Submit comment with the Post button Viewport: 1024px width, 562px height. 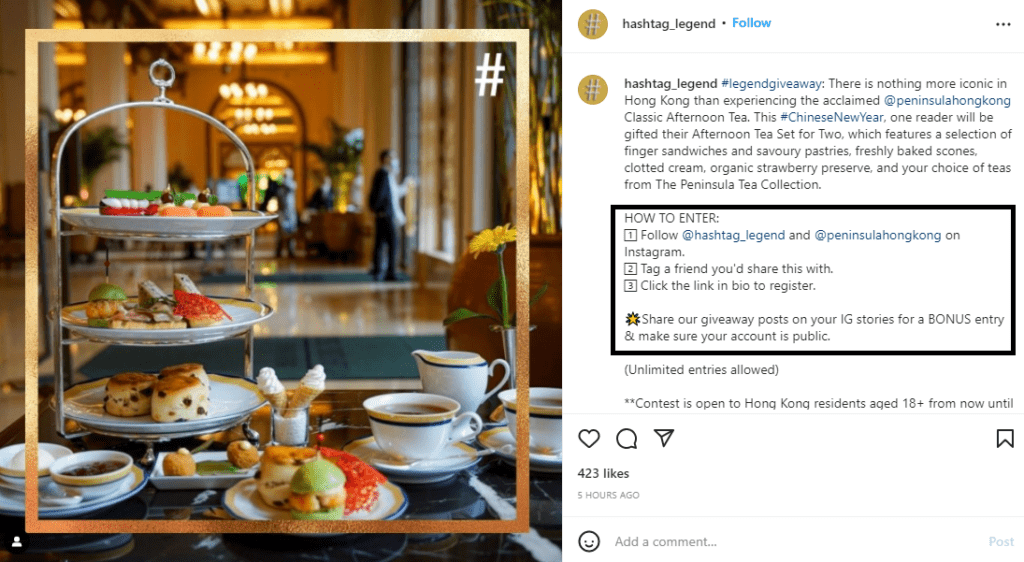tap(1000, 542)
